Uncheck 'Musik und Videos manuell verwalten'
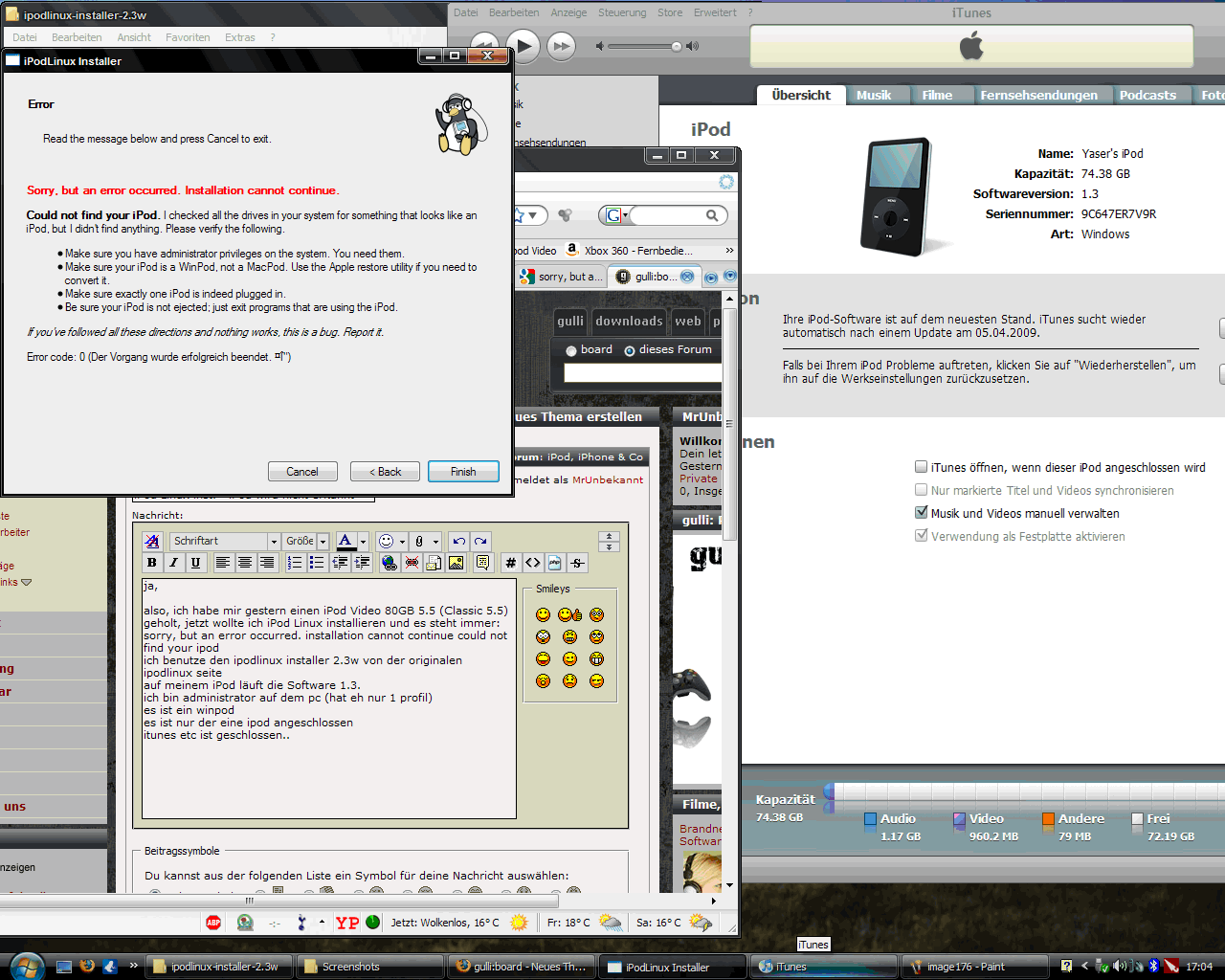This screenshot has height=980, width=1225. point(921,513)
